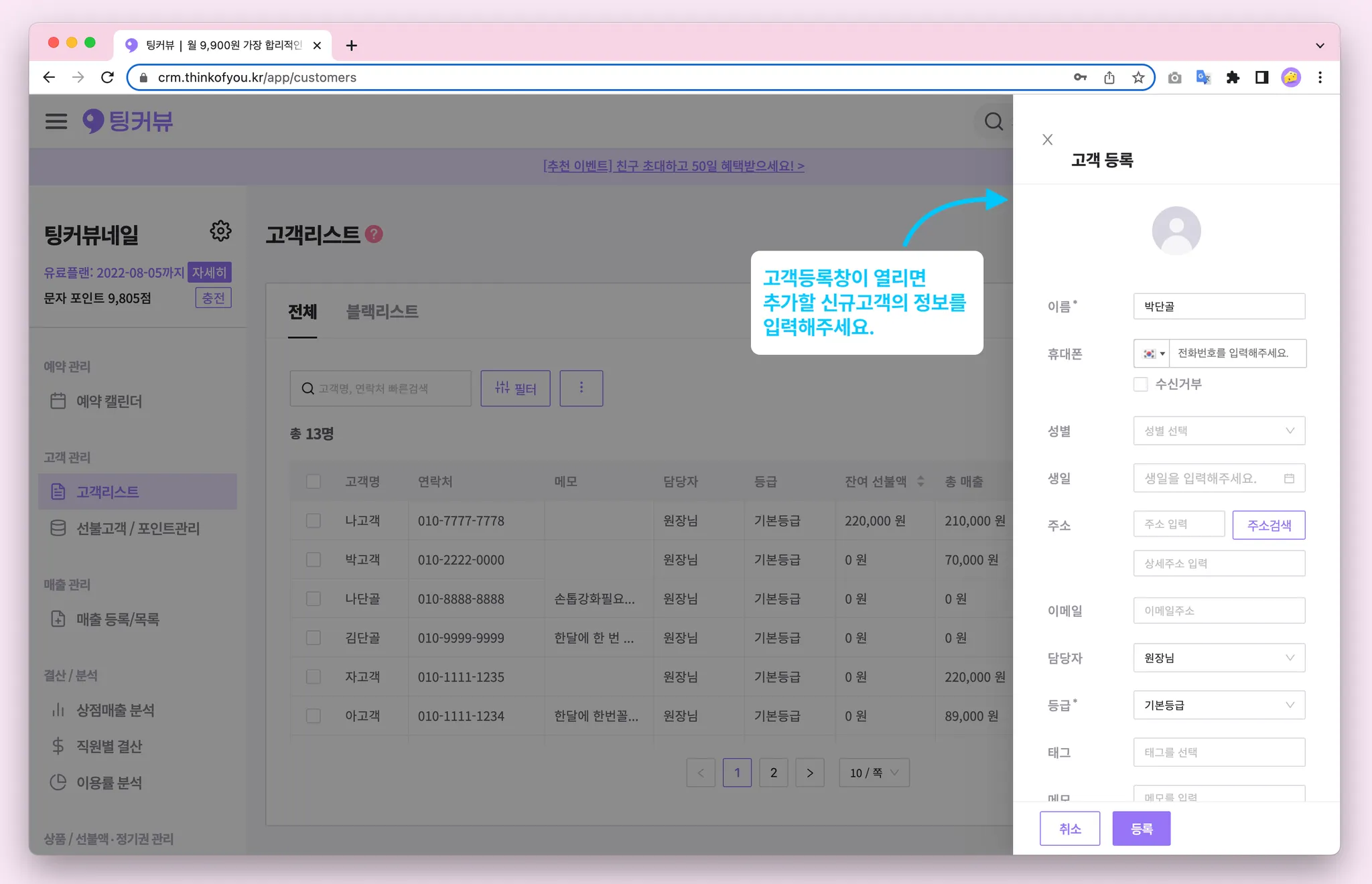
Task: Select all customers via header checkbox
Action: click(313, 482)
